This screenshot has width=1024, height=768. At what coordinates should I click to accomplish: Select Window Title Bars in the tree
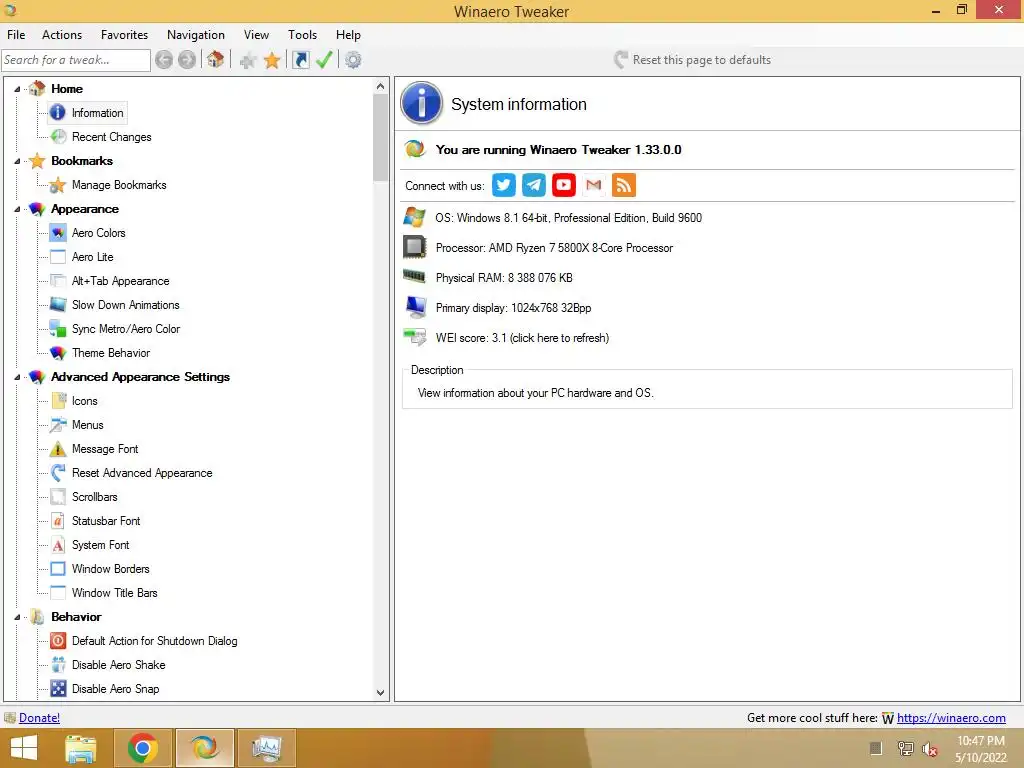tap(115, 593)
